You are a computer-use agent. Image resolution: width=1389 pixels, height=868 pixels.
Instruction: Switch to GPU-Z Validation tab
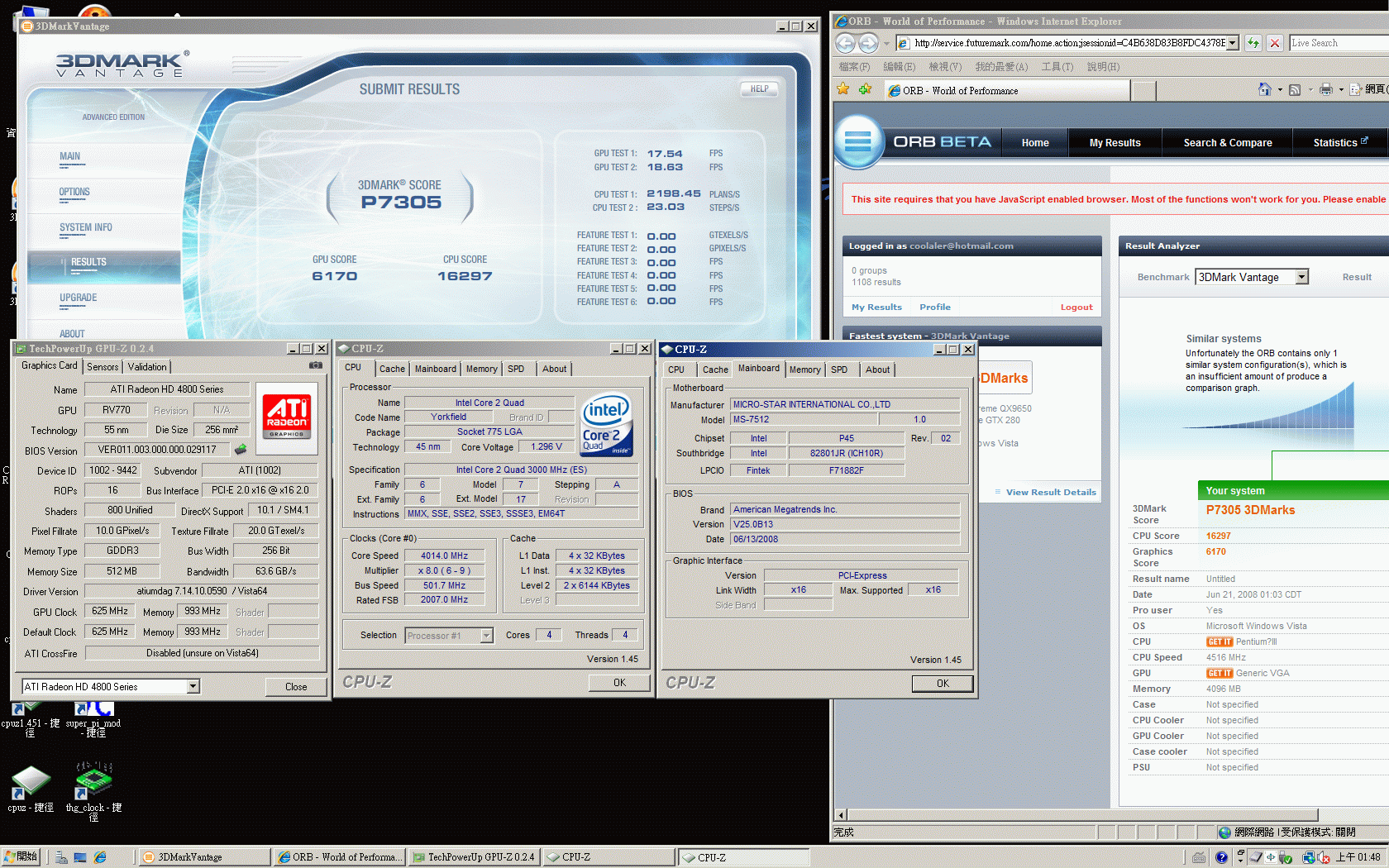click(x=147, y=367)
